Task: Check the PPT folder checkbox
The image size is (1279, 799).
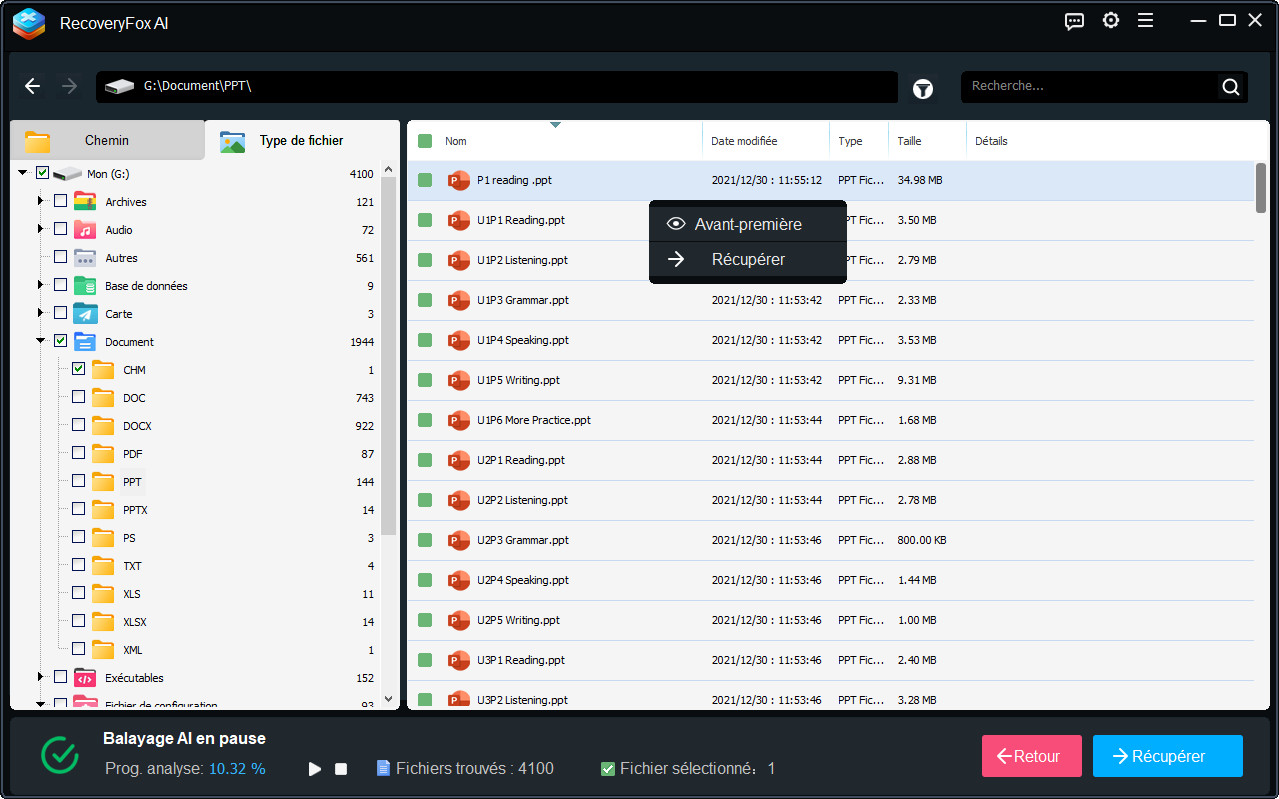Action: click(78, 481)
